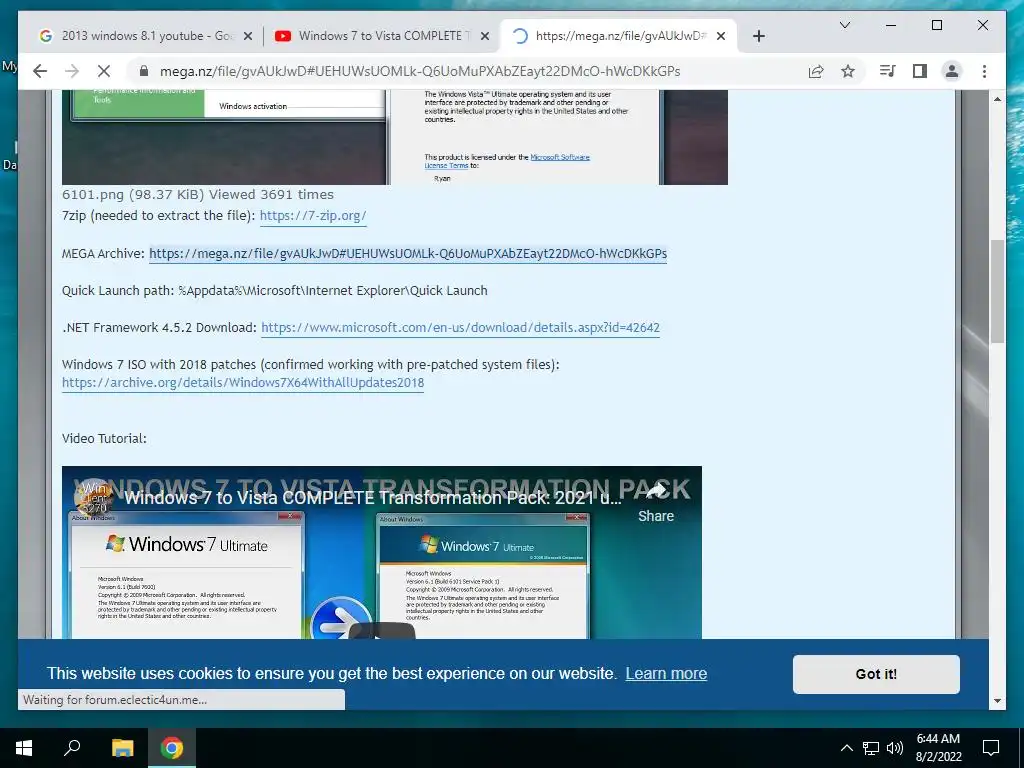
Task: Click the scrollbar down arrow
Action: [997, 701]
